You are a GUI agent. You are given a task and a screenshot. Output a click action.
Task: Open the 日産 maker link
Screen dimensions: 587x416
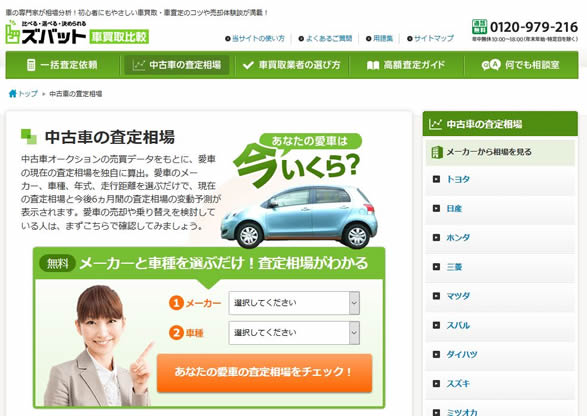pos(454,209)
